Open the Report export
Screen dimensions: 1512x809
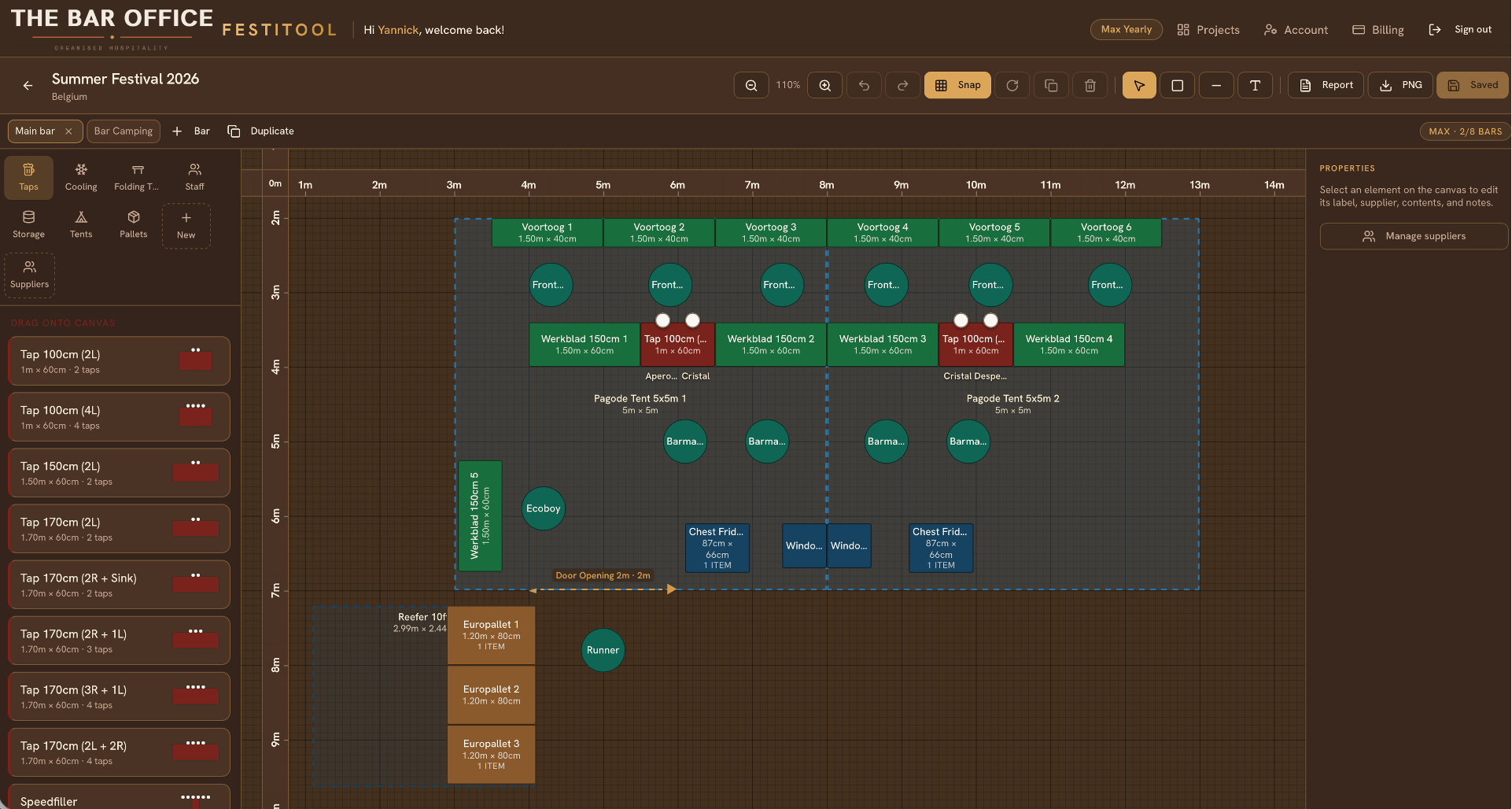point(1326,85)
